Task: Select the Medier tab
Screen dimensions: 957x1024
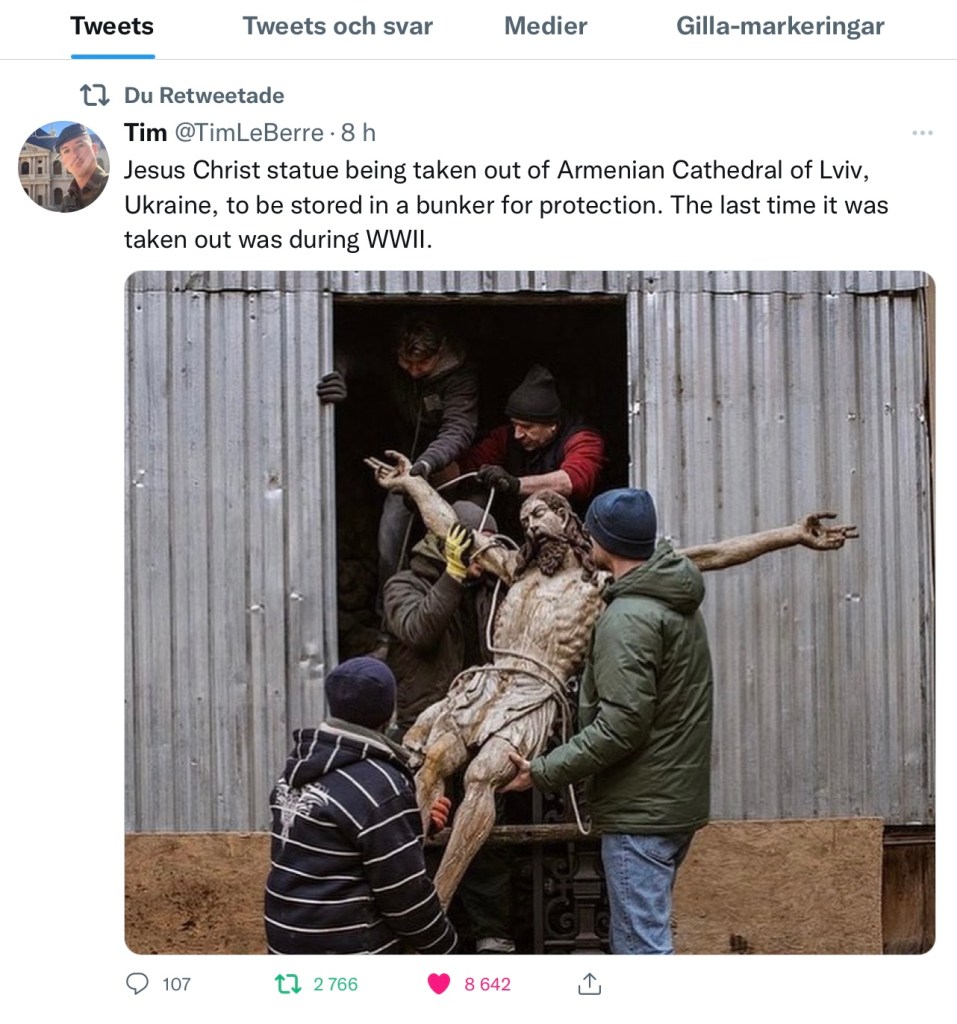Action: point(544,27)
